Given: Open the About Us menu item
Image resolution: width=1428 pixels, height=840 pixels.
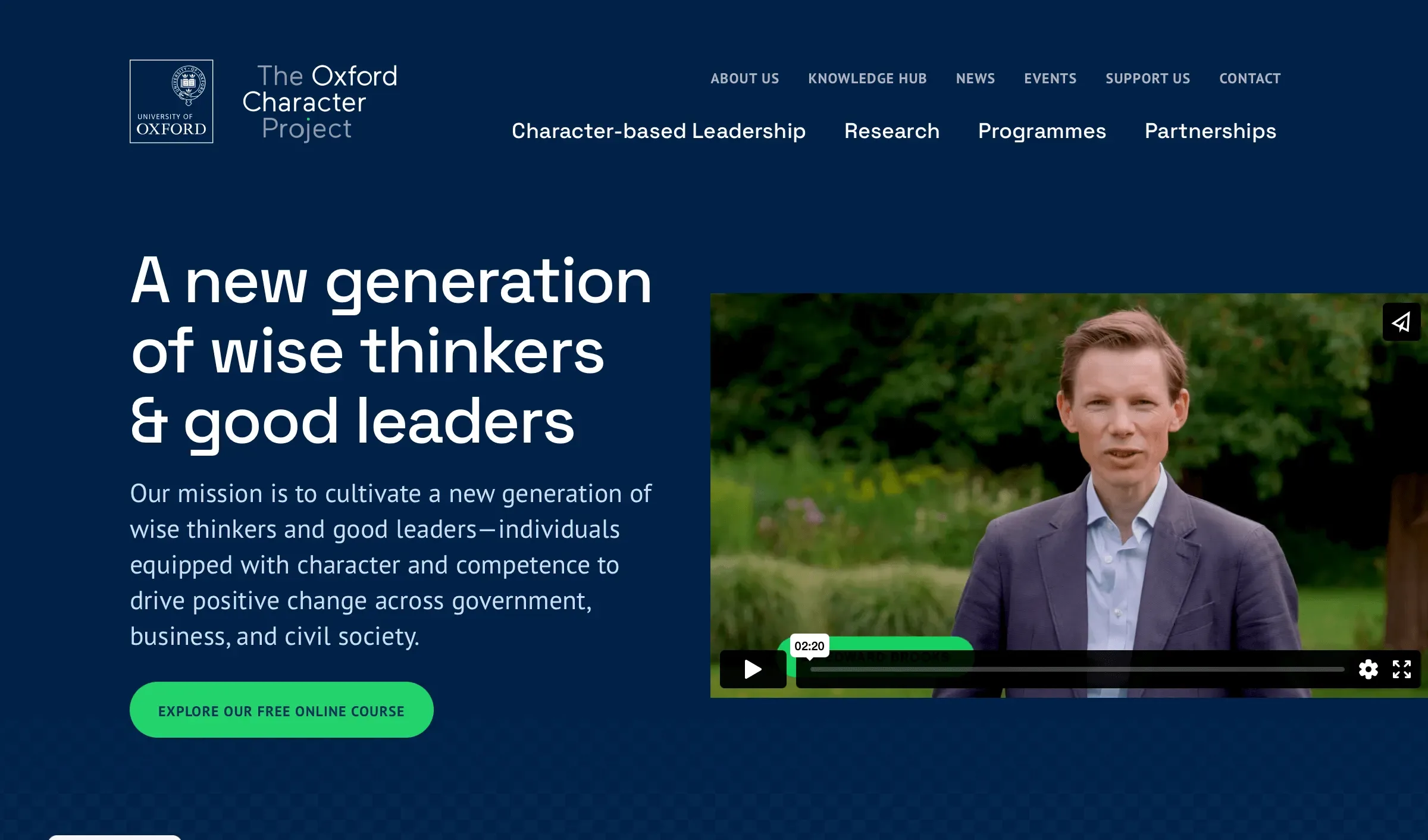Looking at the screenshot, I should tap(744, 79).
